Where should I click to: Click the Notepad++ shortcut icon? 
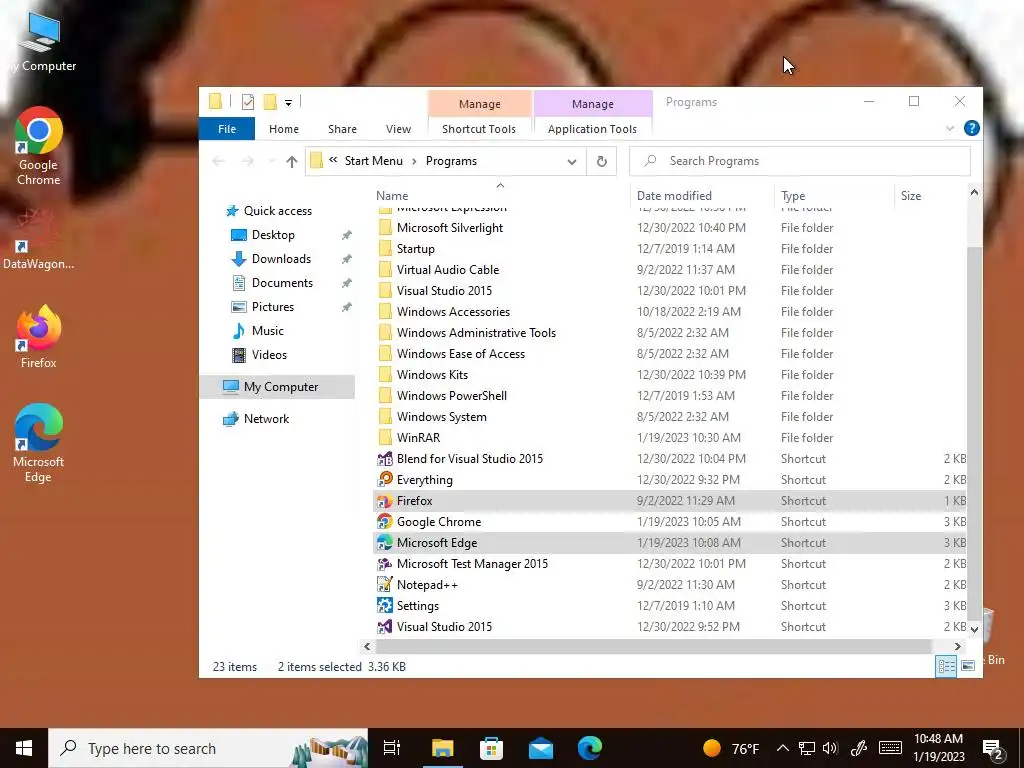click(385, 584)
